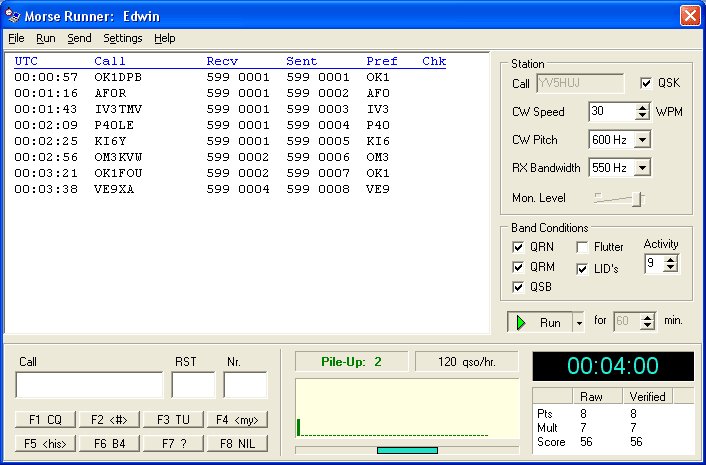Send CQ with the F1 button
Screen dimensions: 706x465
(x=45, y=420)
